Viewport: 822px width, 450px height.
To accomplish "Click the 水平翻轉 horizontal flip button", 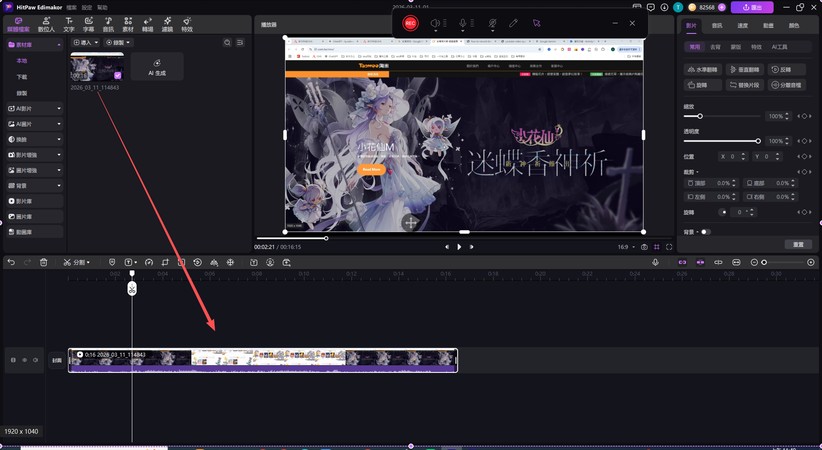I will click(x=702, y=69).
